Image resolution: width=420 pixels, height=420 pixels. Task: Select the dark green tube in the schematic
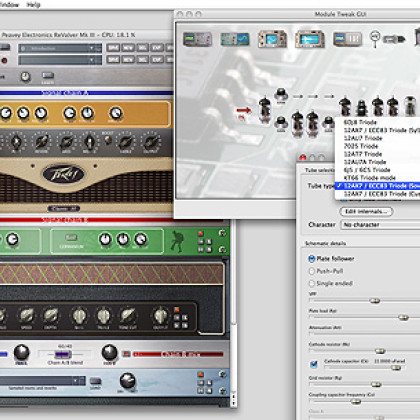[362, 107]
